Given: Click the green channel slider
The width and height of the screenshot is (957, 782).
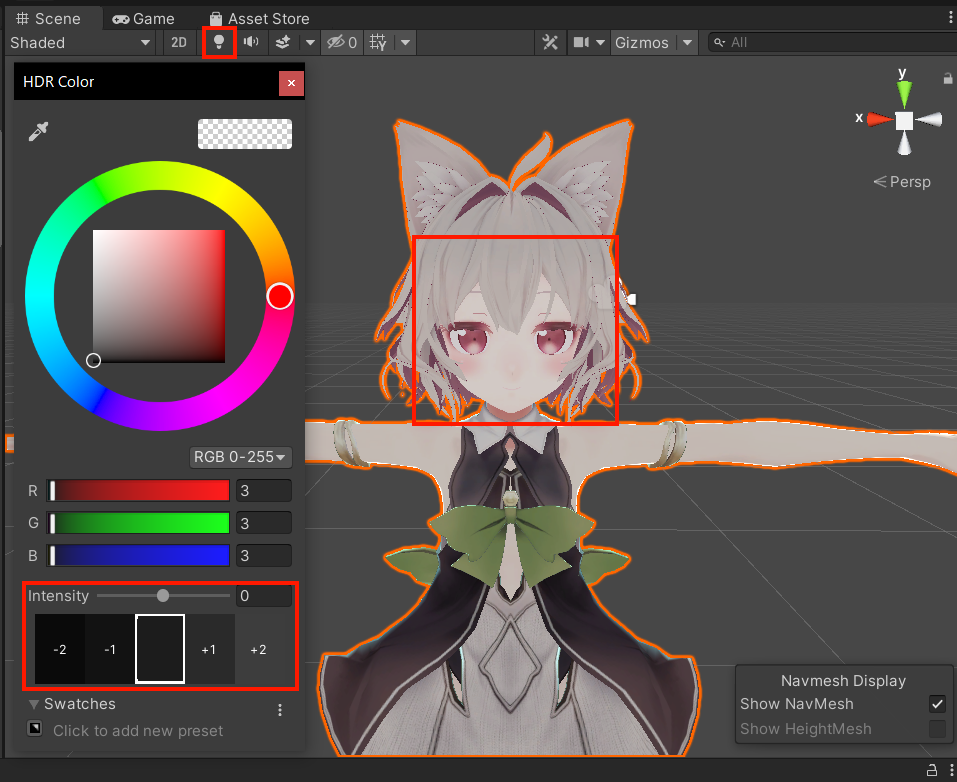Looking at the screenshot, I should [x=139, y=523].
